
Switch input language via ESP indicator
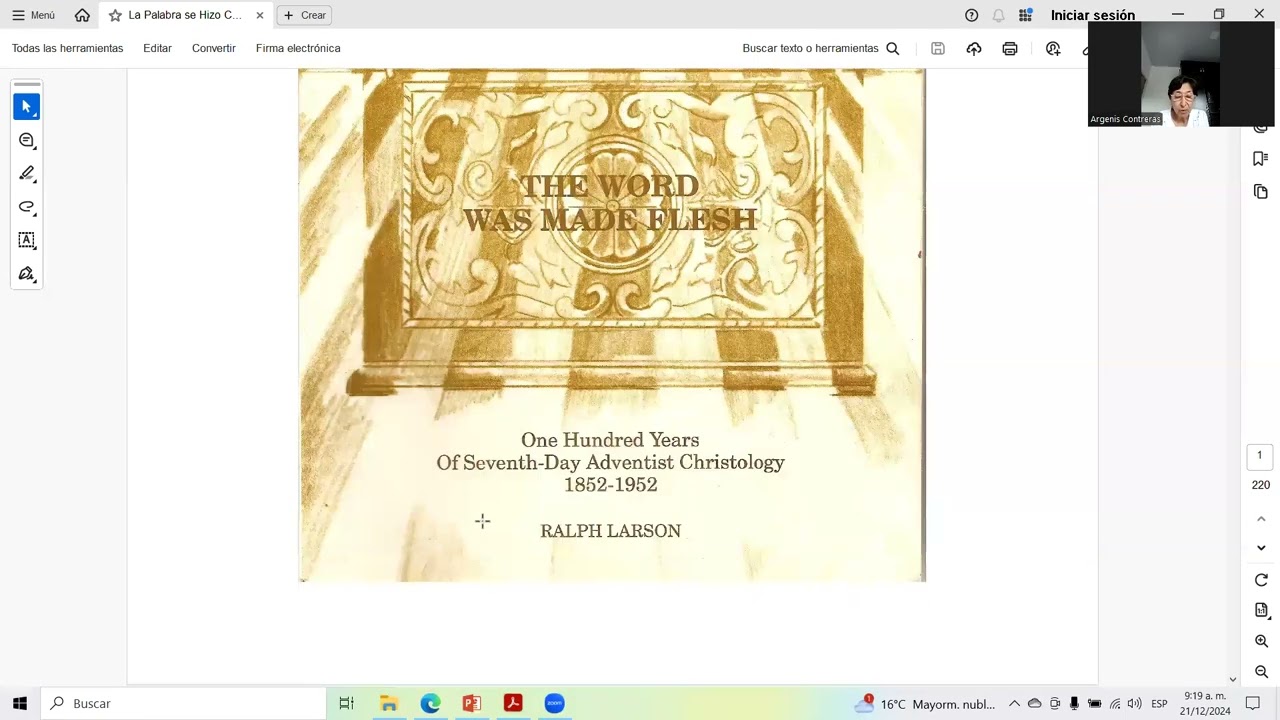[1159, 704]
